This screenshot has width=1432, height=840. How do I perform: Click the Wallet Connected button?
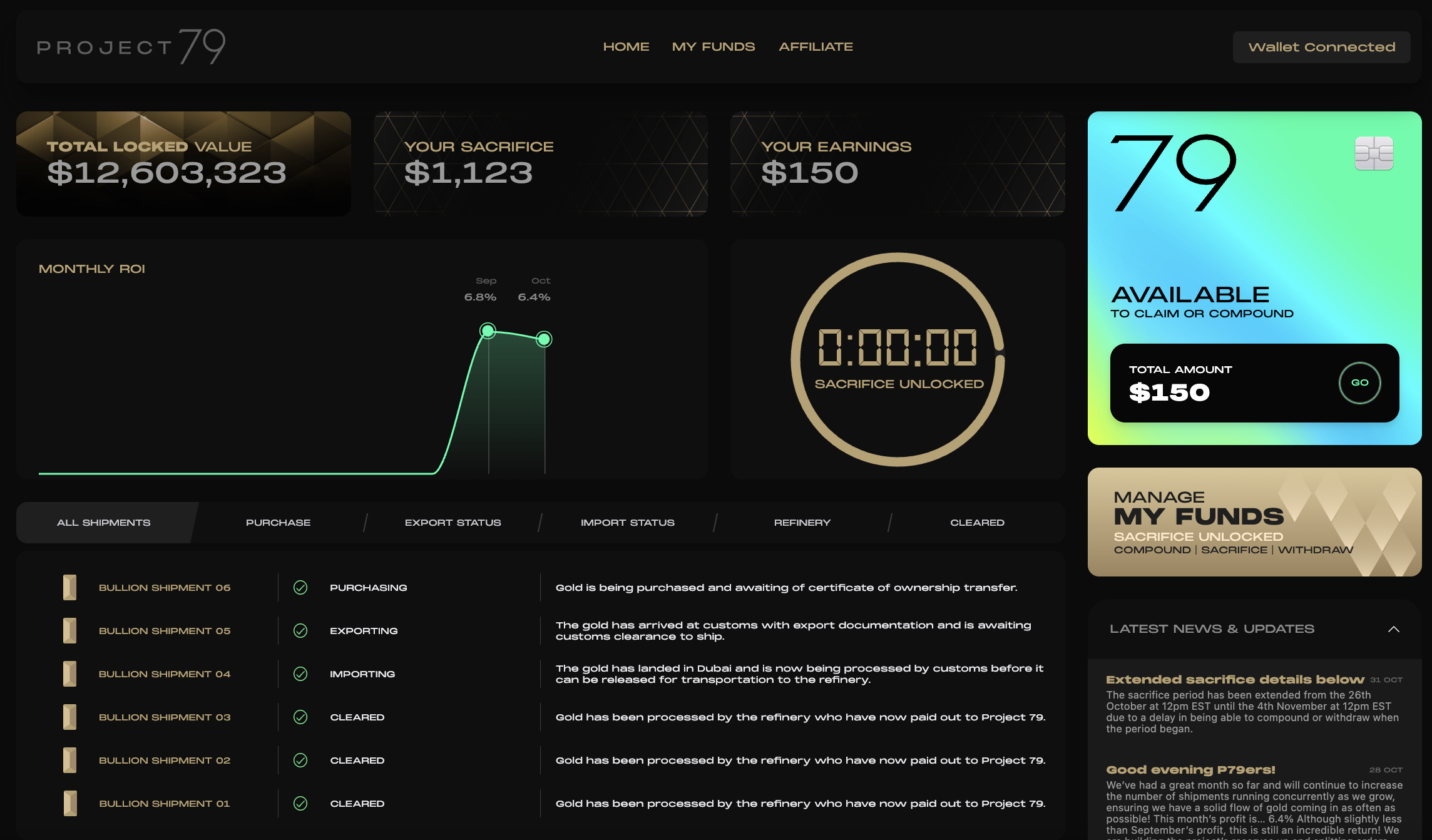(x=1321, y=46)
